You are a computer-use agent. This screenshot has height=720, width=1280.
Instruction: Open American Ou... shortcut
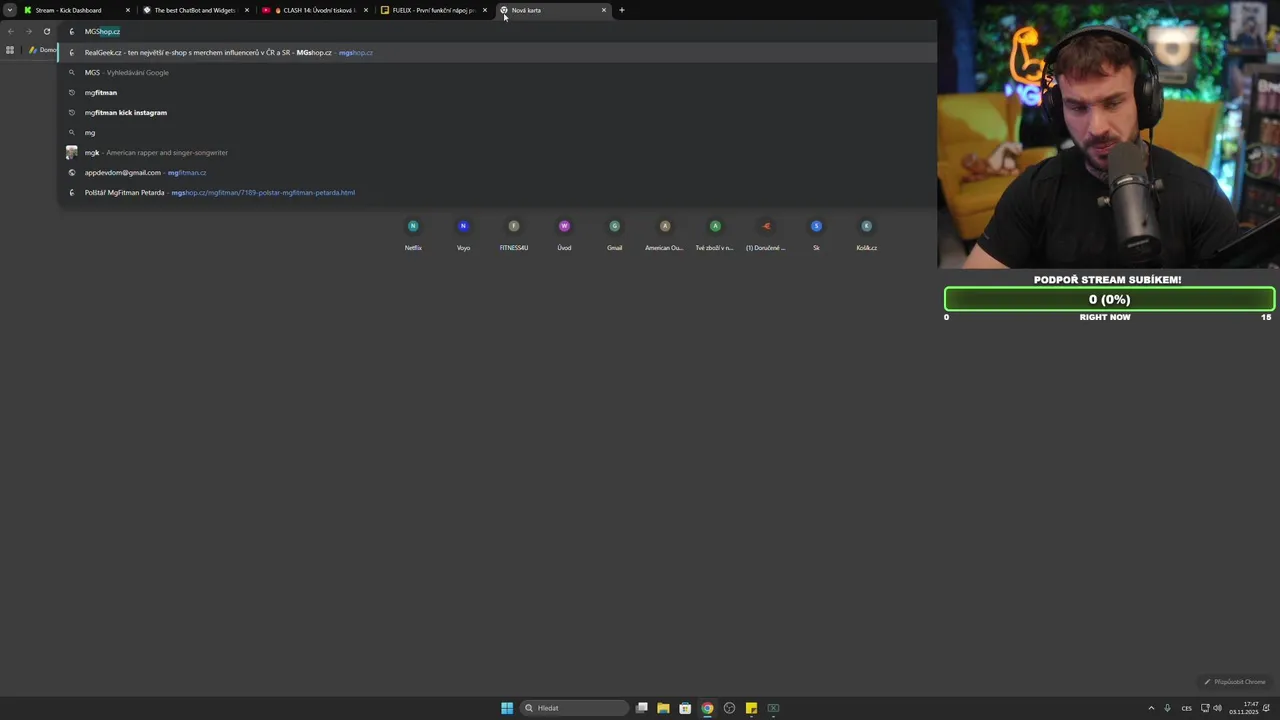(x=665, y=234)
